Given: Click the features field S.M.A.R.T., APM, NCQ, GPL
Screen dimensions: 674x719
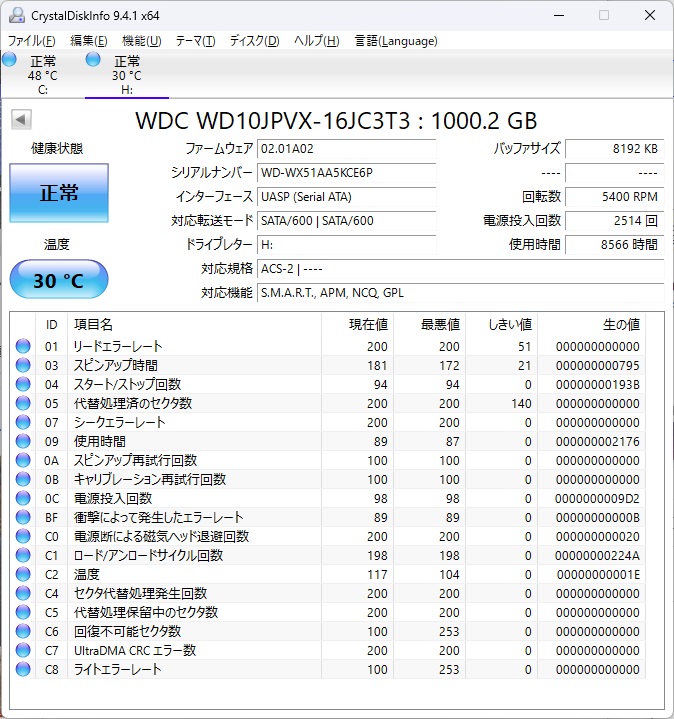Looking at the screenshot, I should [x=460, y=293].
